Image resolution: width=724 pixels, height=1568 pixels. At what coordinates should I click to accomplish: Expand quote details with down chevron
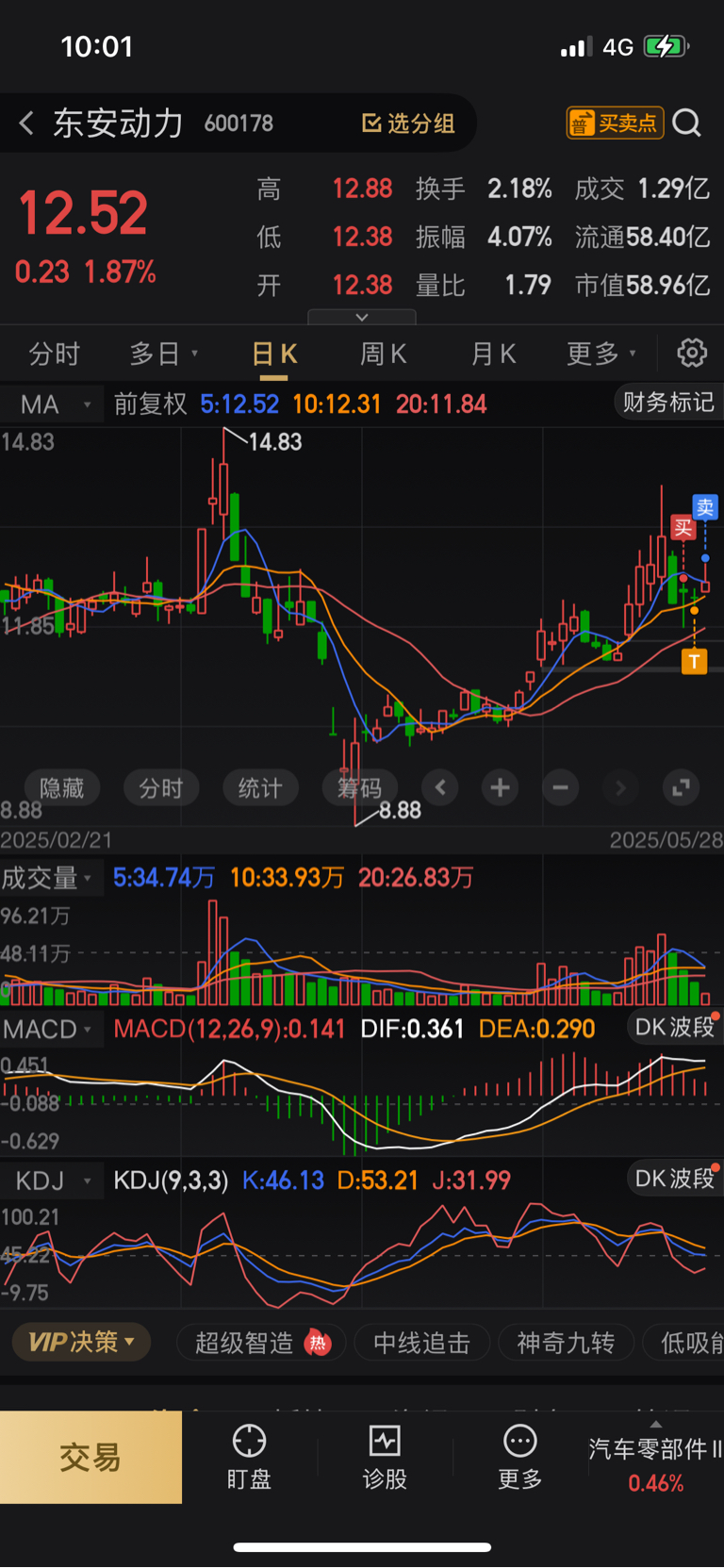(x=362, y=318)
